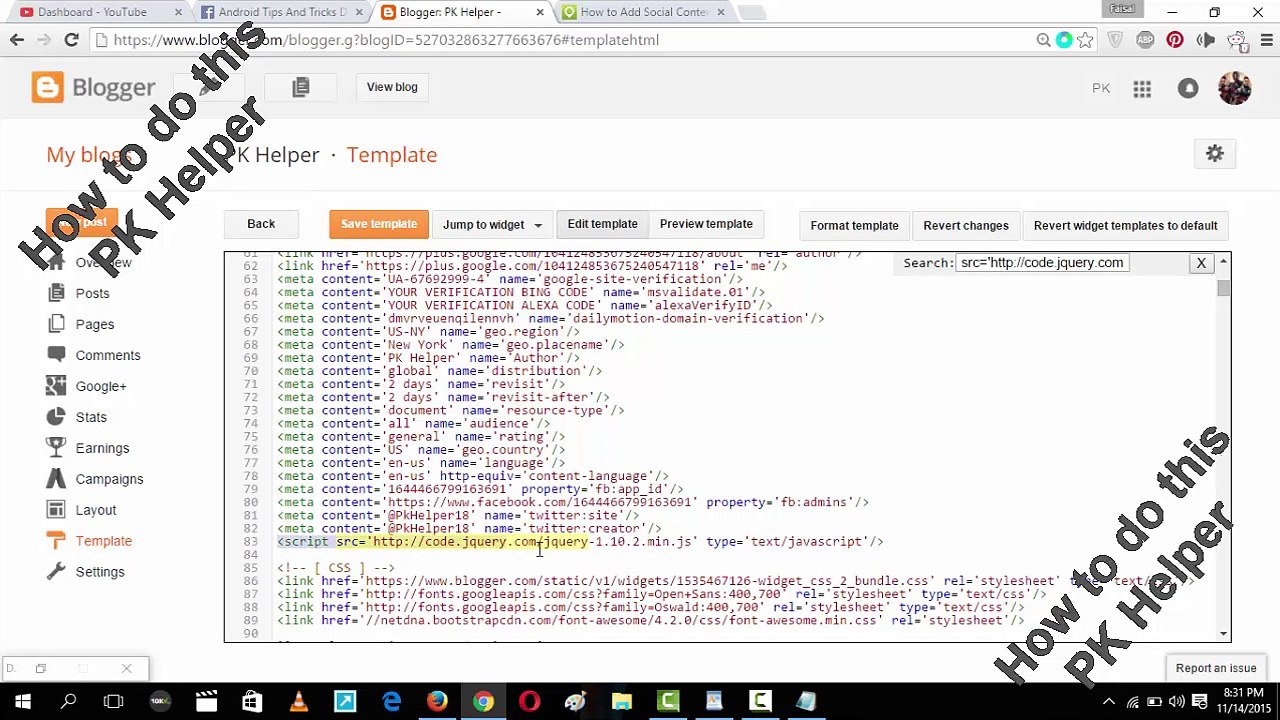Open the Google apps grid
1280x720 pixels.
tap(1142, 89)
